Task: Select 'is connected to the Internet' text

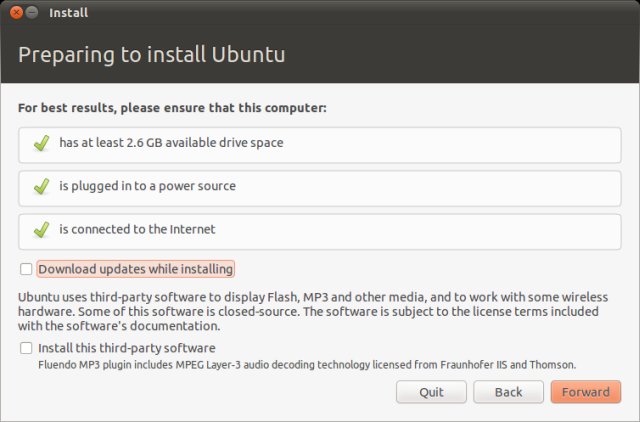Action: pyautogui.click(x=138, y=229)
